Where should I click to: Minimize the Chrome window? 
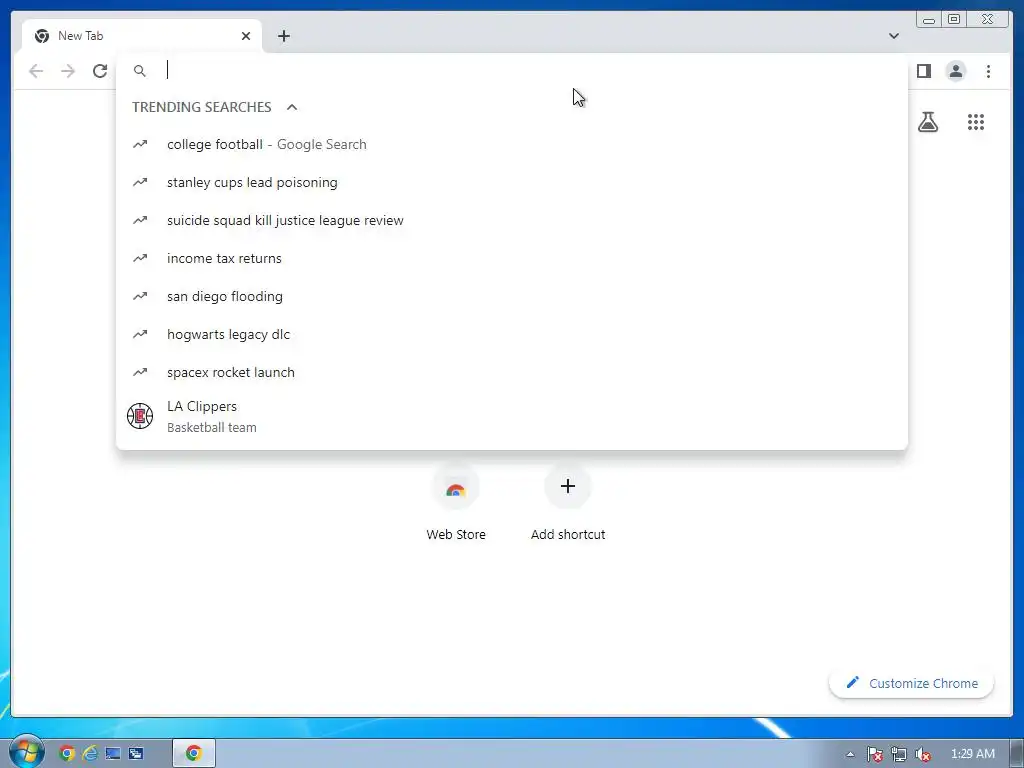(928, 20)
